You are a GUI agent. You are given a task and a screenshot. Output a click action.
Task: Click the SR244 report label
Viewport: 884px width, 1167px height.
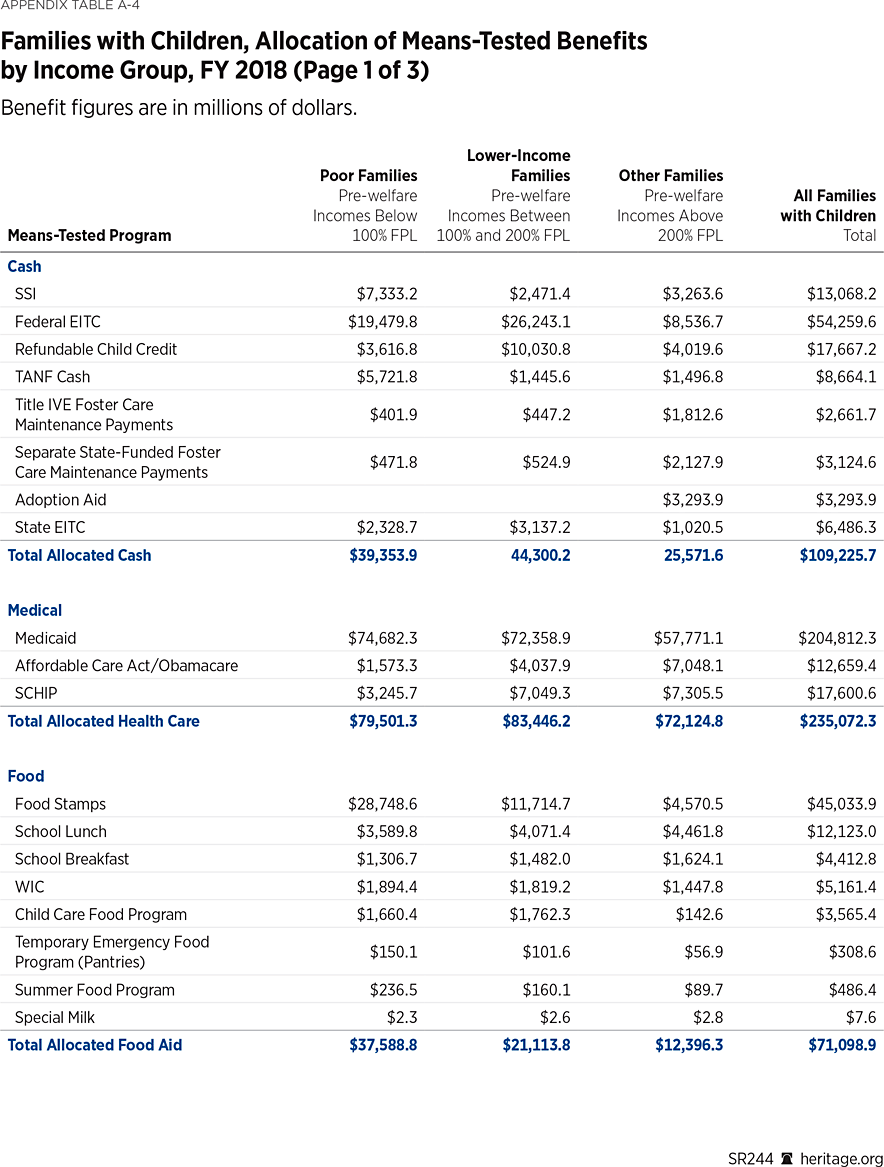[x=751, y=1158]
